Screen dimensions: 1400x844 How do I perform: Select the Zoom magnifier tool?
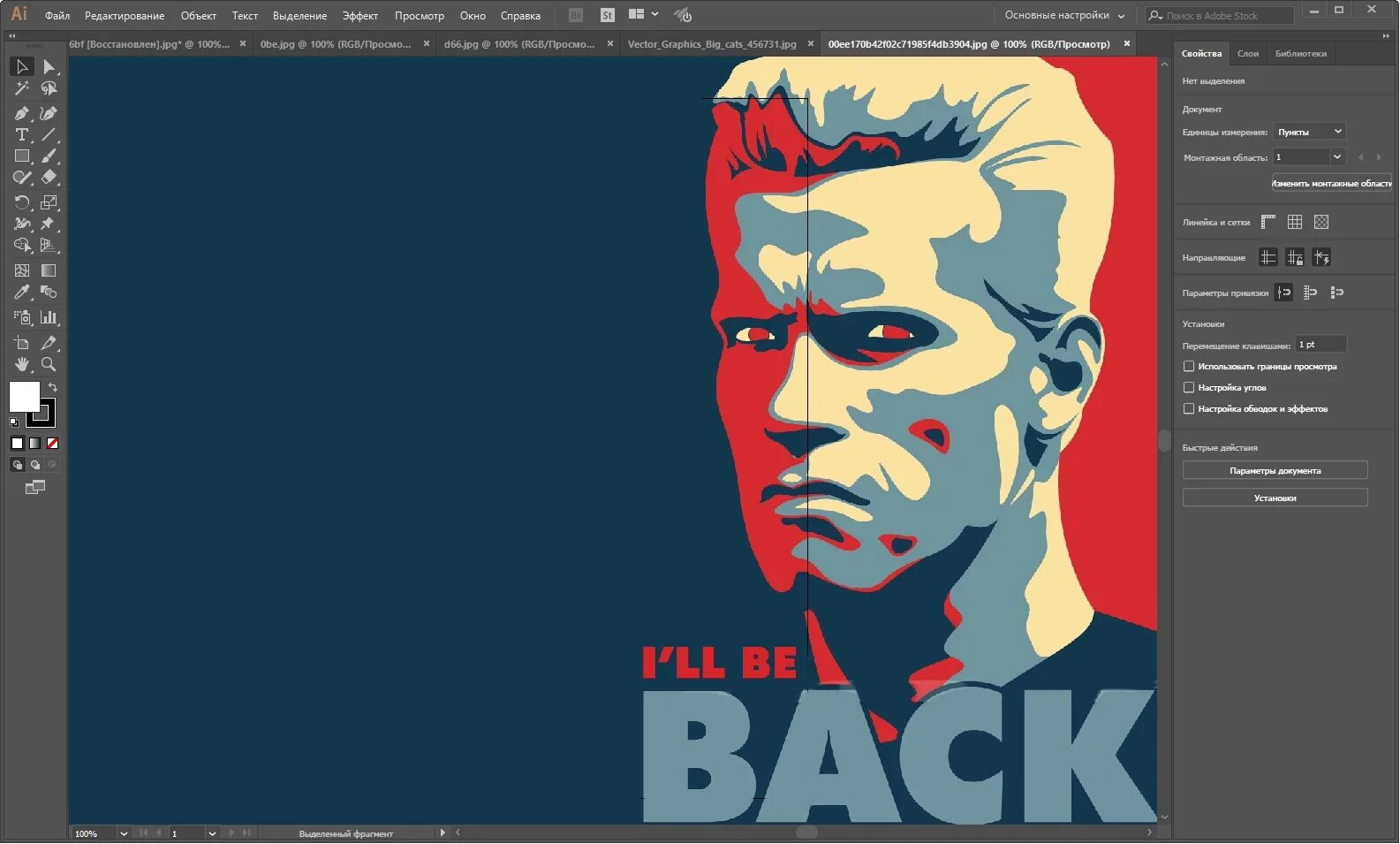49,364
